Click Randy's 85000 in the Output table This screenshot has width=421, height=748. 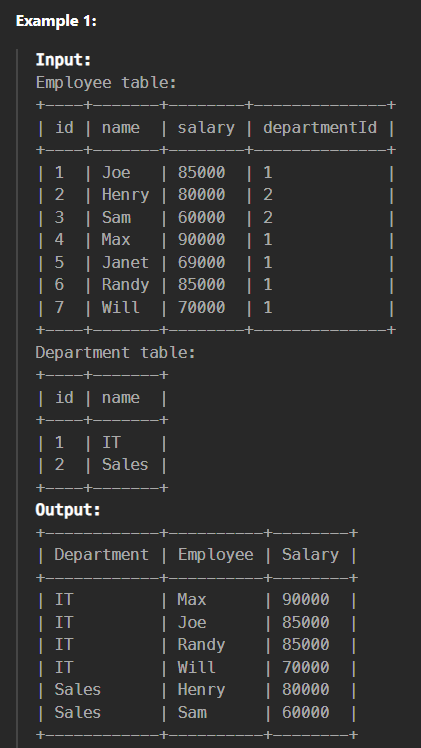[x=306, y=644]
